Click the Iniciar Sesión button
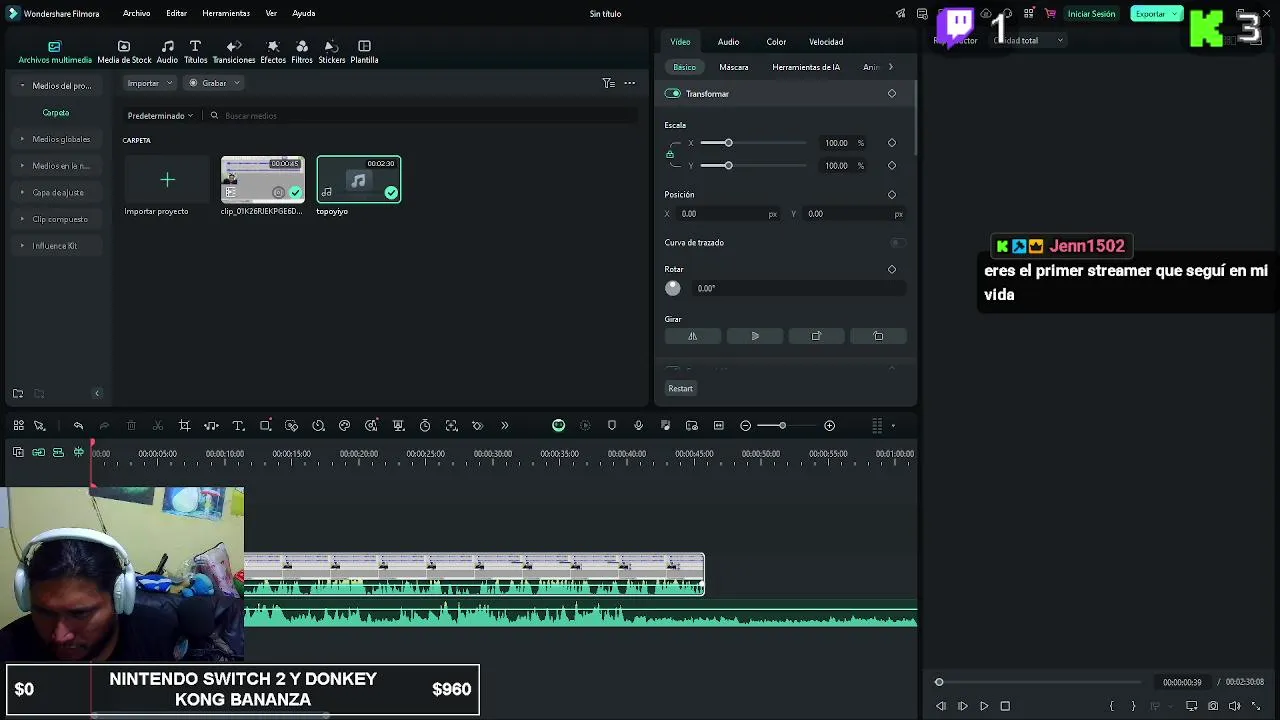The height and width of the screenshot is (720, 1280). click(1091, 14)
